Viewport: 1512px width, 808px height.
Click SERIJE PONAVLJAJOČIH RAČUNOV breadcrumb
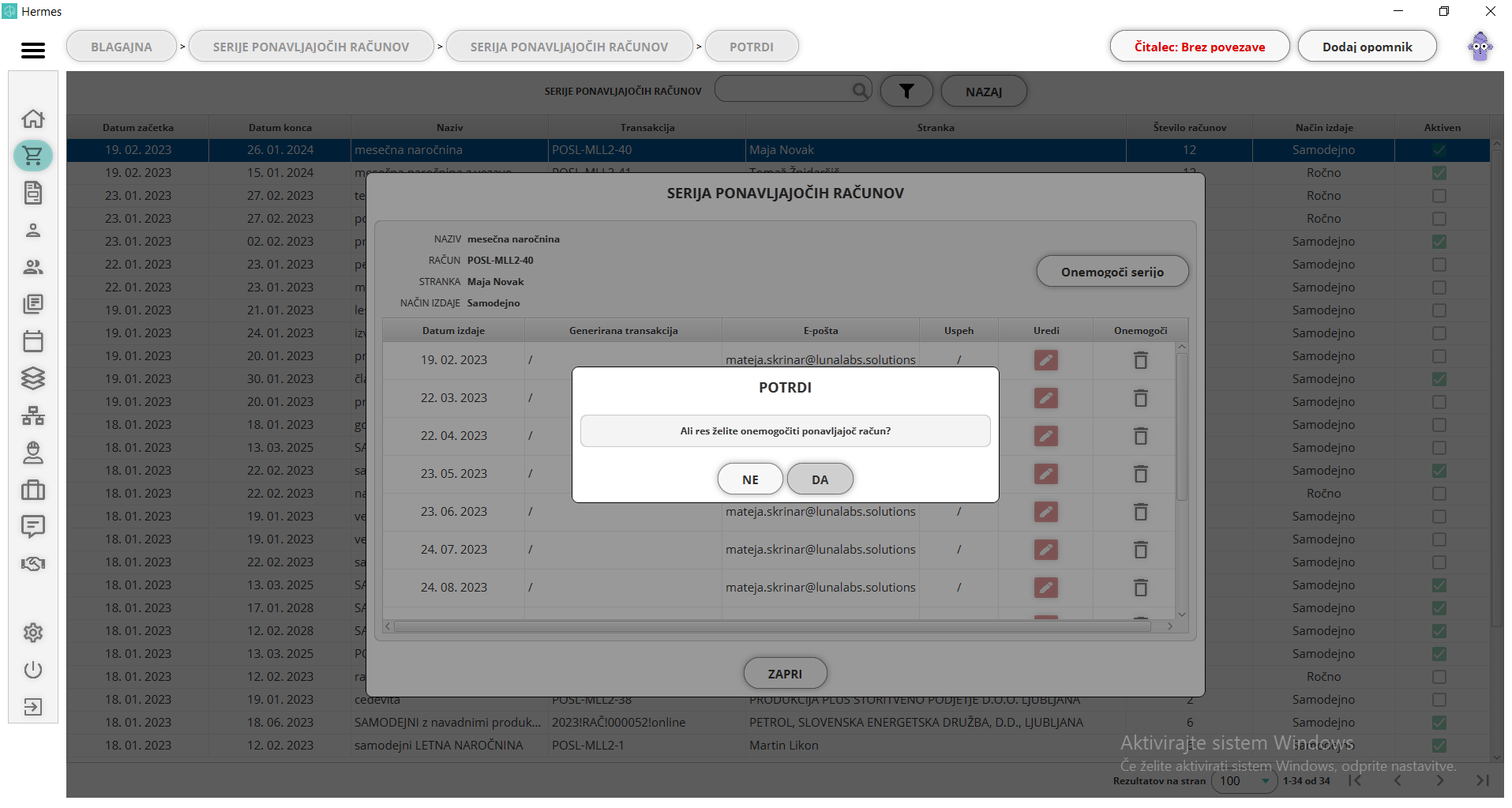(311, 47)
